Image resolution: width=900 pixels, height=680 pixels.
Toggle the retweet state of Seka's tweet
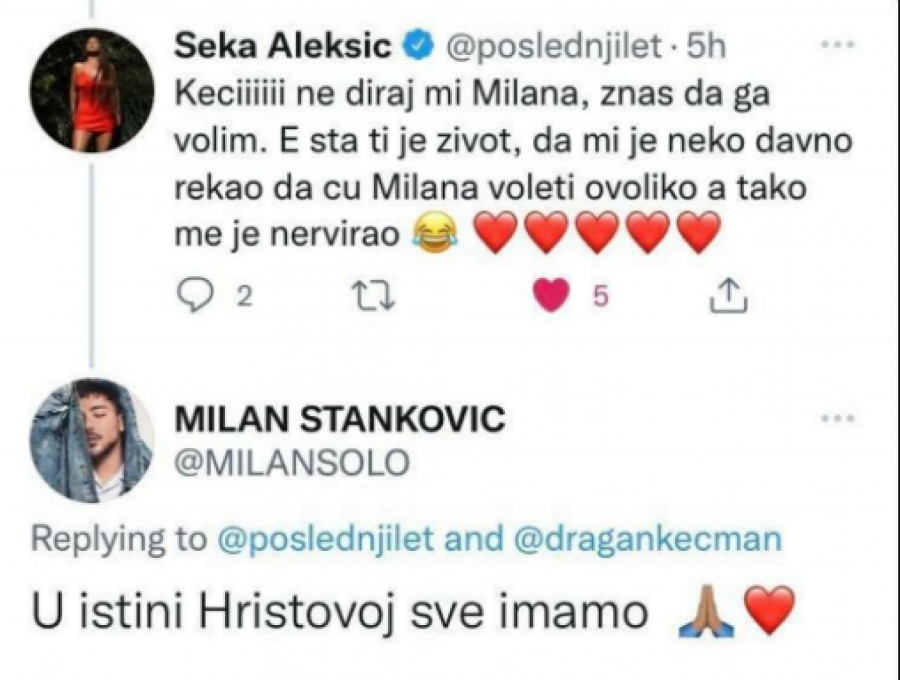372,293
